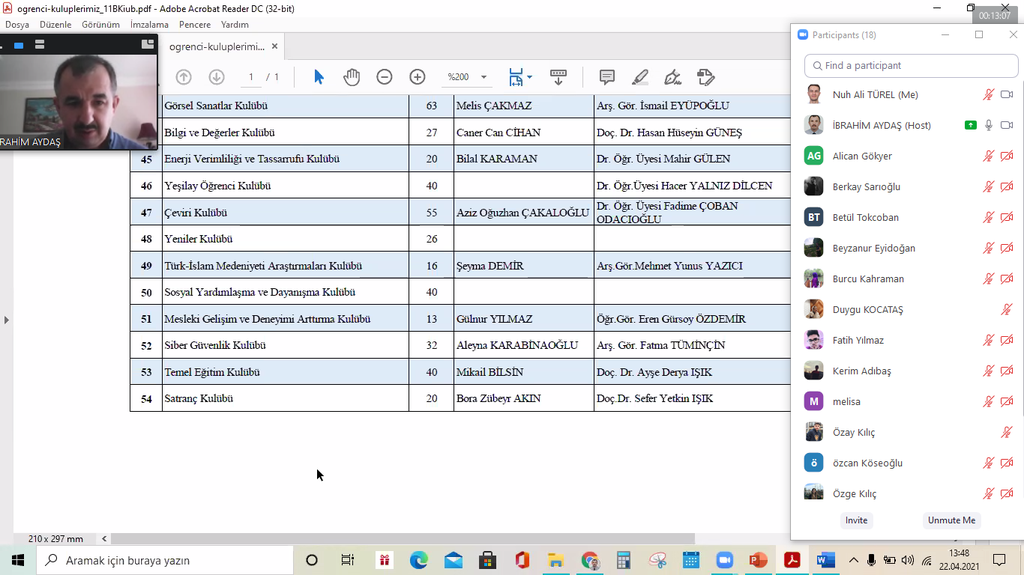Open the İmzalama menu
The height and width of the screenshot is (575, 1024).
[x=149, y=24]
